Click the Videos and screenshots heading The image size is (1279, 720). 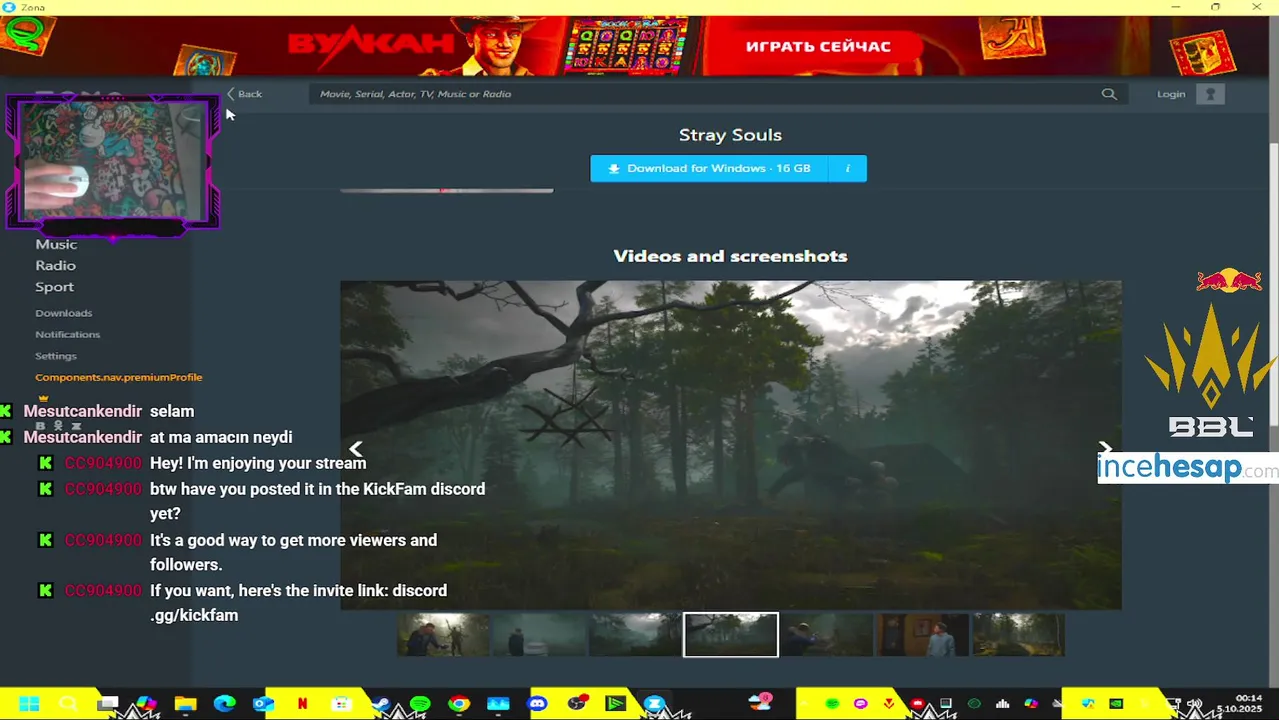tap(730, 256)
